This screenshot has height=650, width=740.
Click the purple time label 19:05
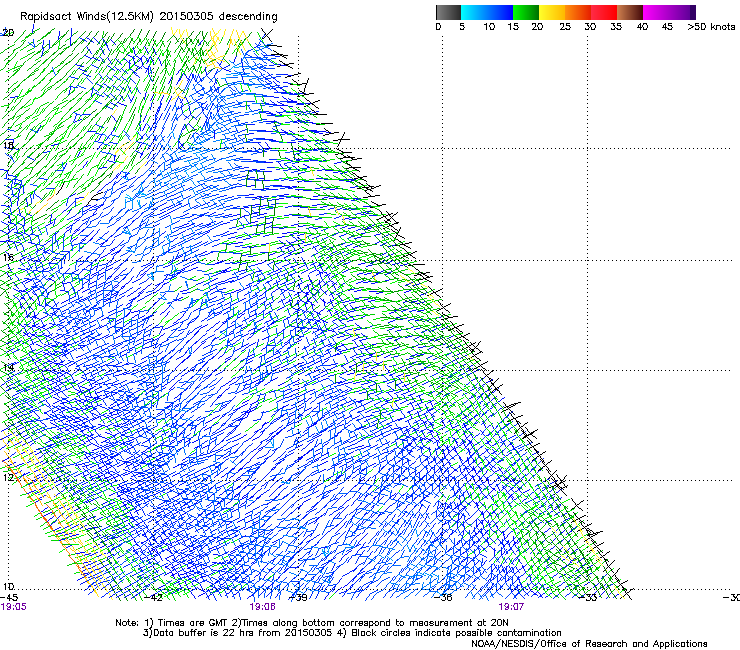[14, 607]
